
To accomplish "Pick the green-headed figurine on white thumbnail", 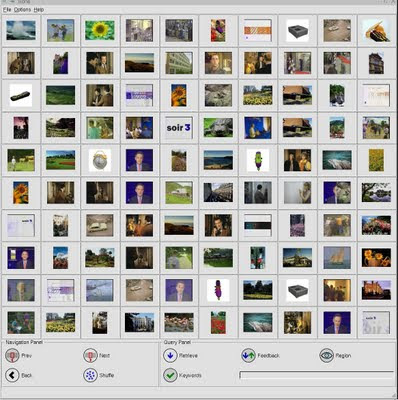I will [x=258, y=160].
